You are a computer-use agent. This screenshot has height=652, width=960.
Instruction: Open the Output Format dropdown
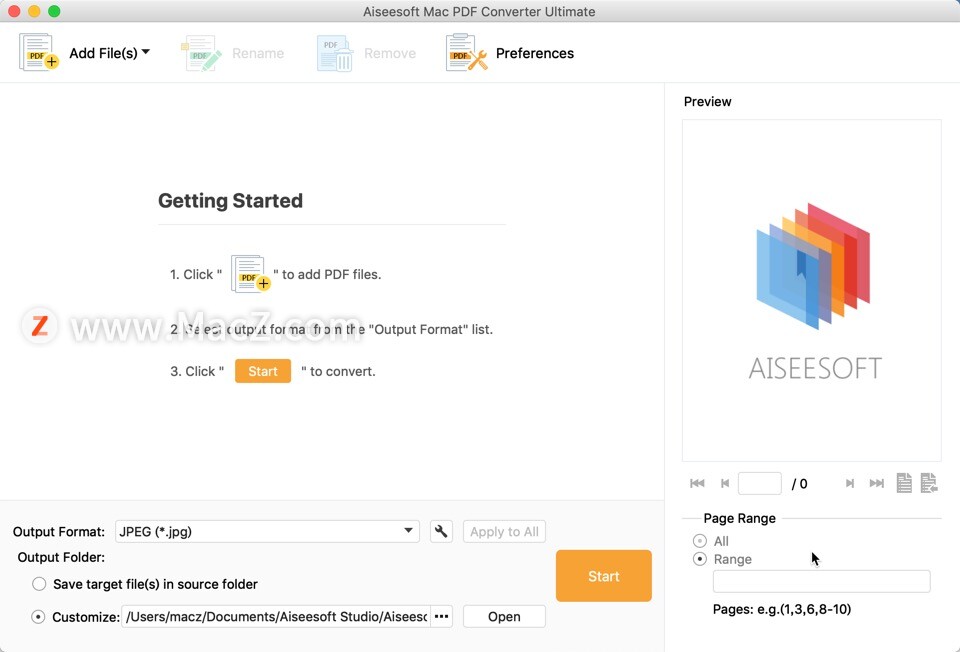point(268,531)
